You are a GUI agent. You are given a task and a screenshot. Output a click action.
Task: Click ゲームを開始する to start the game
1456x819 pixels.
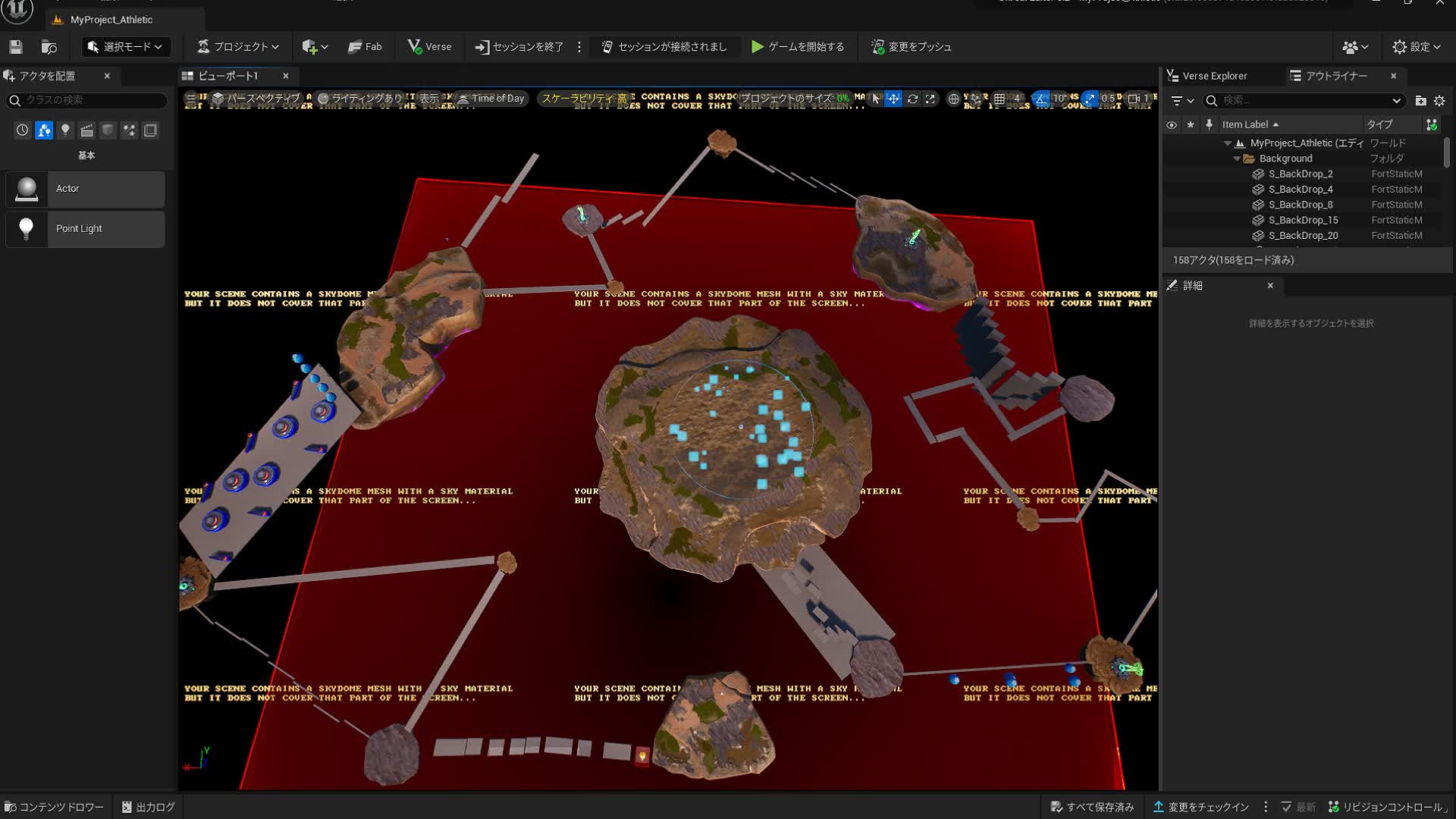pyautogui.click(x=799, y=46)
